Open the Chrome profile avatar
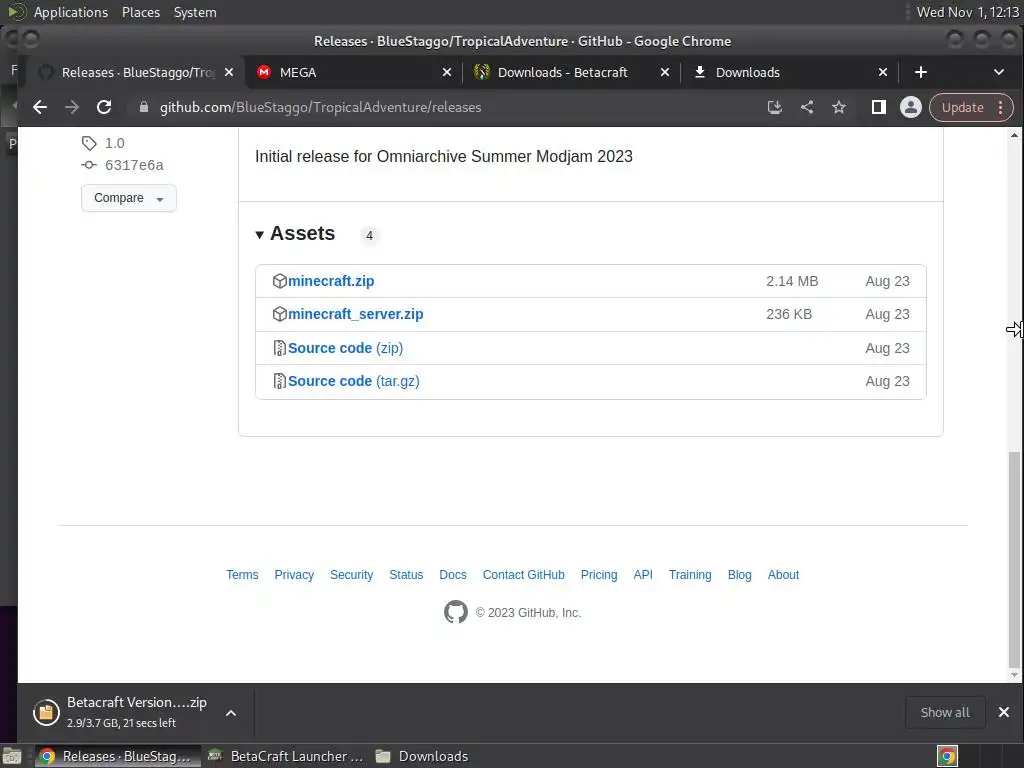This screenshot has height=768, width=1024. 910,107
